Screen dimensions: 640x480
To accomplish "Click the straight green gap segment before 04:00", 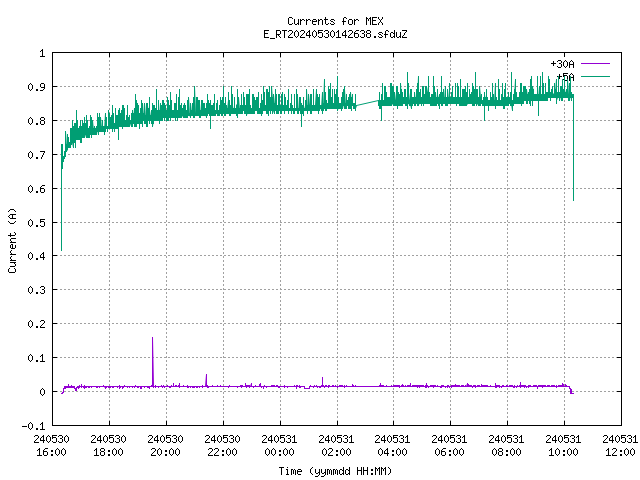I will pyautogui.click(x=367, y=103).
